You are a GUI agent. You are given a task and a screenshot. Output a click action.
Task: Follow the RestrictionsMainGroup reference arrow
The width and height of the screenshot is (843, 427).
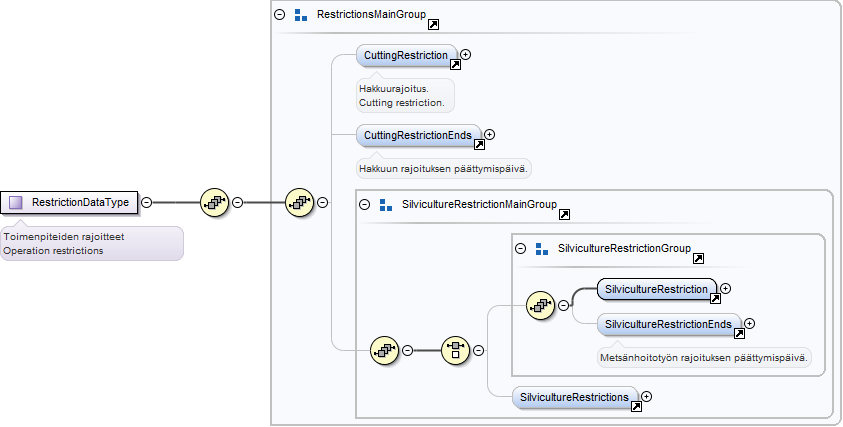(433, 25)
